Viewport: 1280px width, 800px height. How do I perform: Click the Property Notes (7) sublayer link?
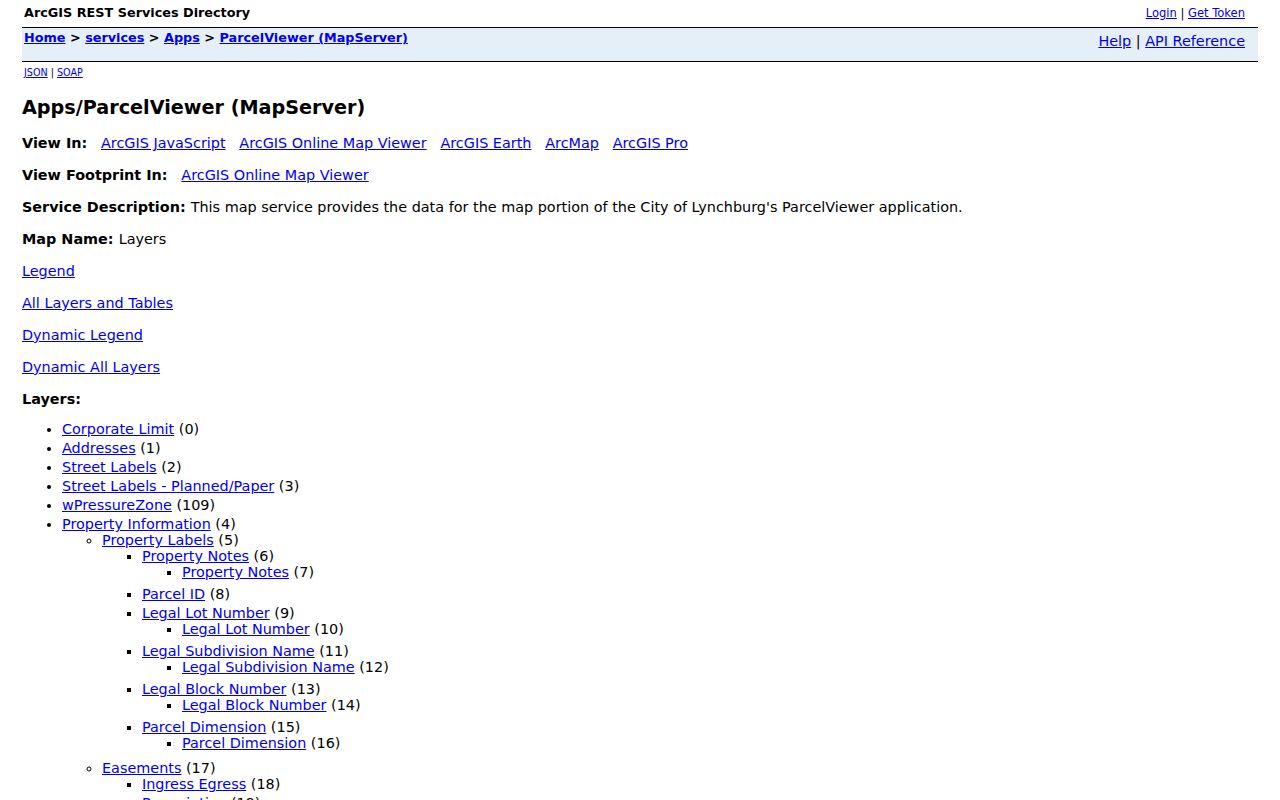tap(235, 572)
